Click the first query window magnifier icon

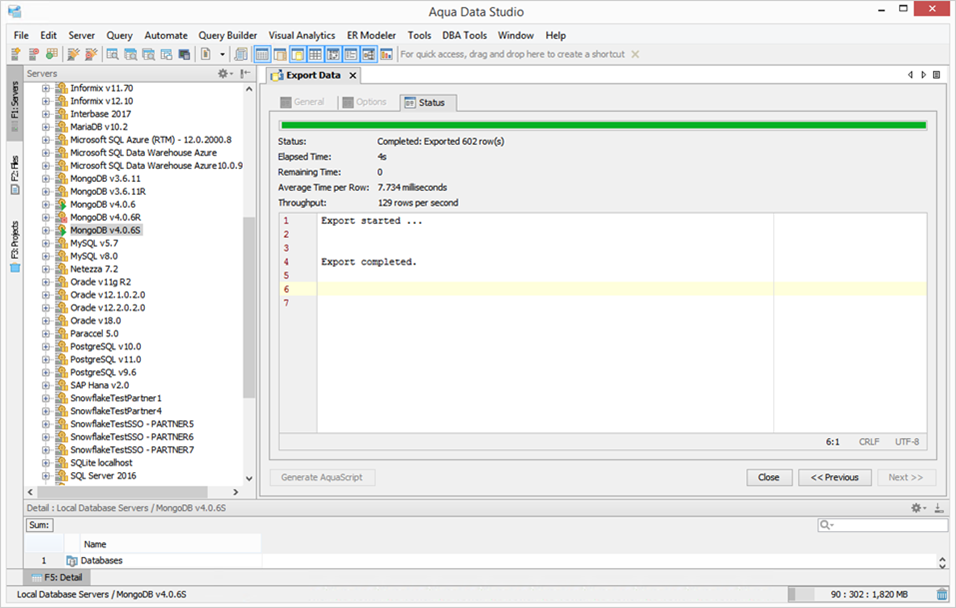[x=112, y=54]
